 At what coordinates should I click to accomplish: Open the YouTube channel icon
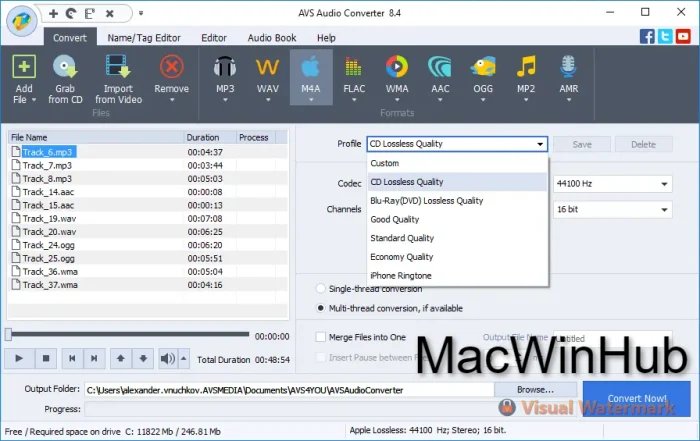683,37
